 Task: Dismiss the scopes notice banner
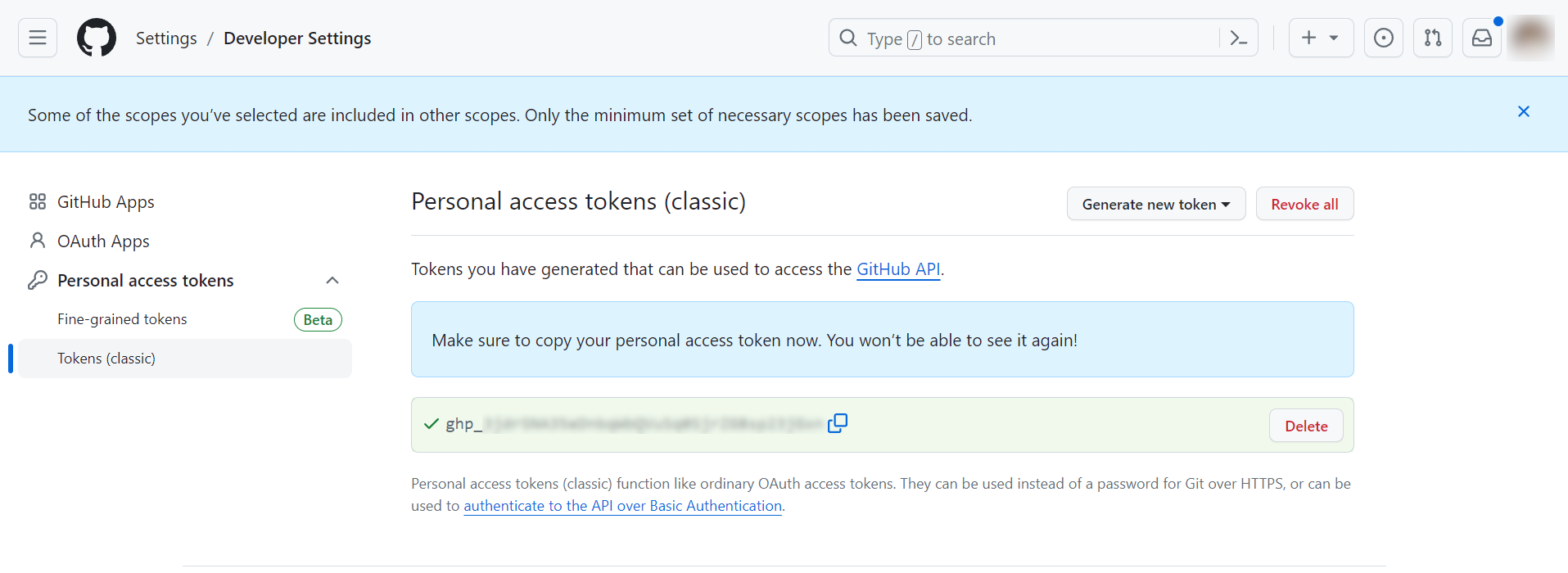1523,112
